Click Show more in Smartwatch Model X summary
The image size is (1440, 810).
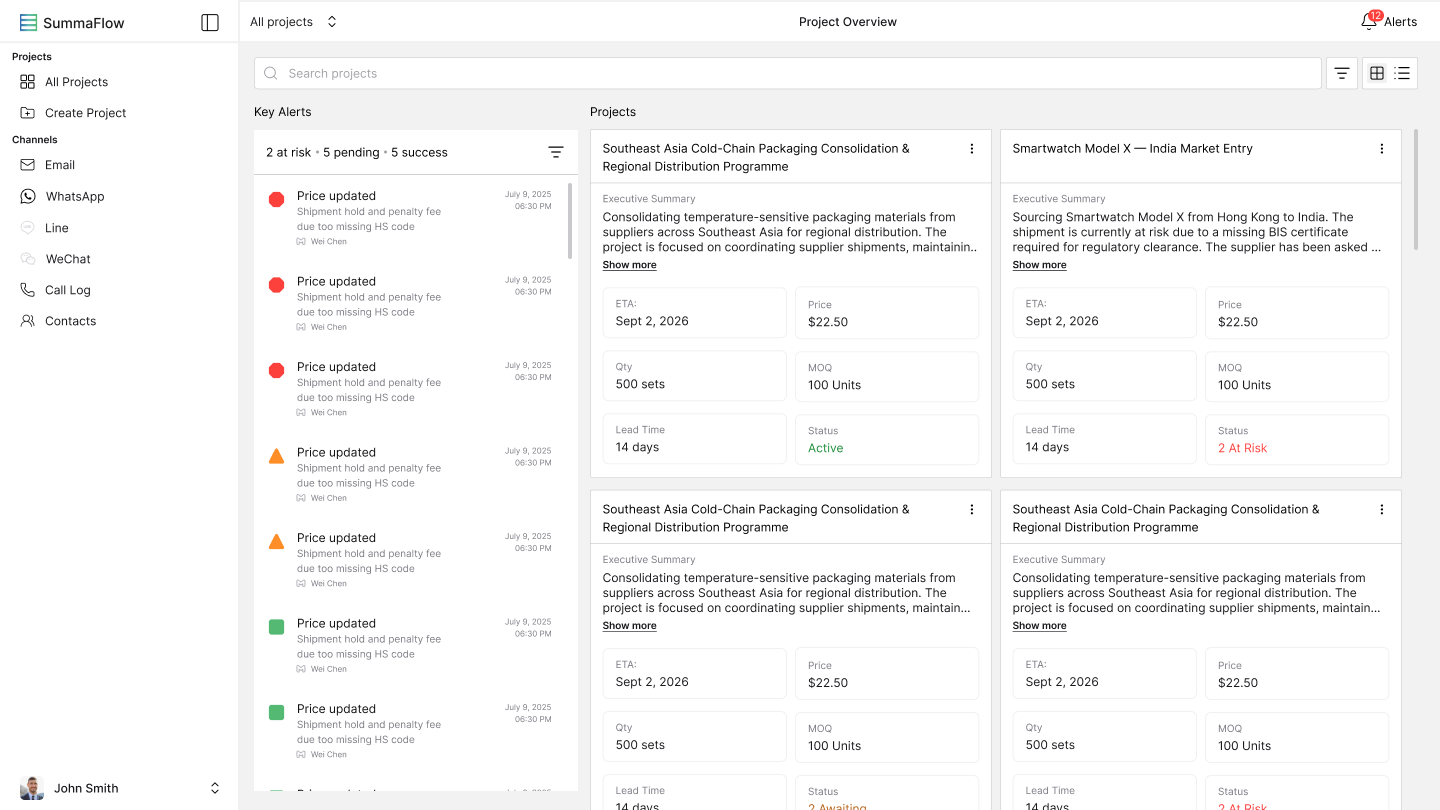point(1039,265)
